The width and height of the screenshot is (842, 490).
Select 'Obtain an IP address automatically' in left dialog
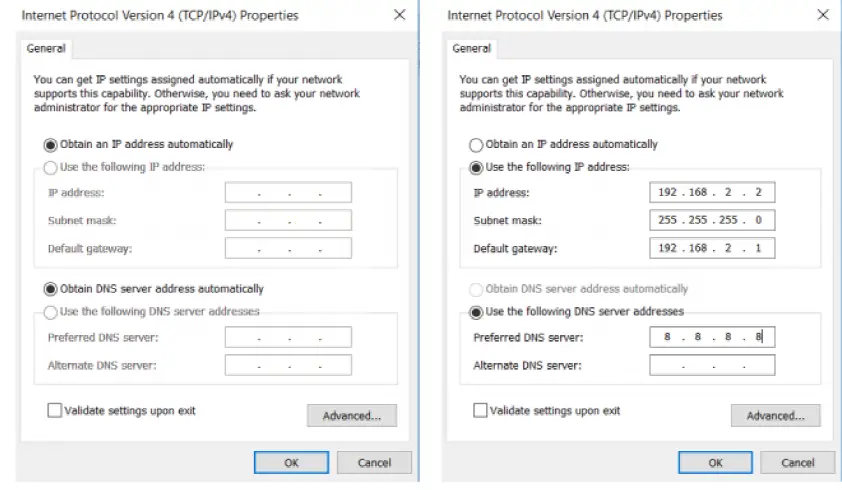coord(51,144)
